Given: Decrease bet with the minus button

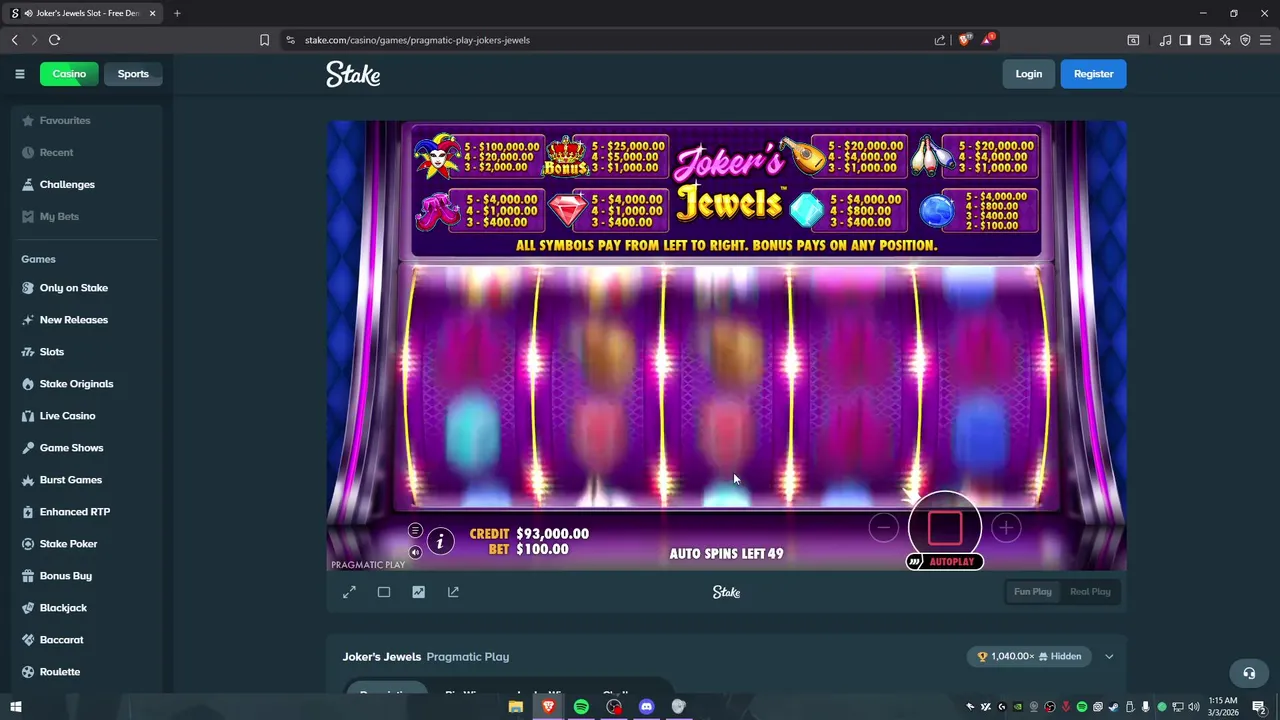Looking at the screenshot, I should coord(883,528).
